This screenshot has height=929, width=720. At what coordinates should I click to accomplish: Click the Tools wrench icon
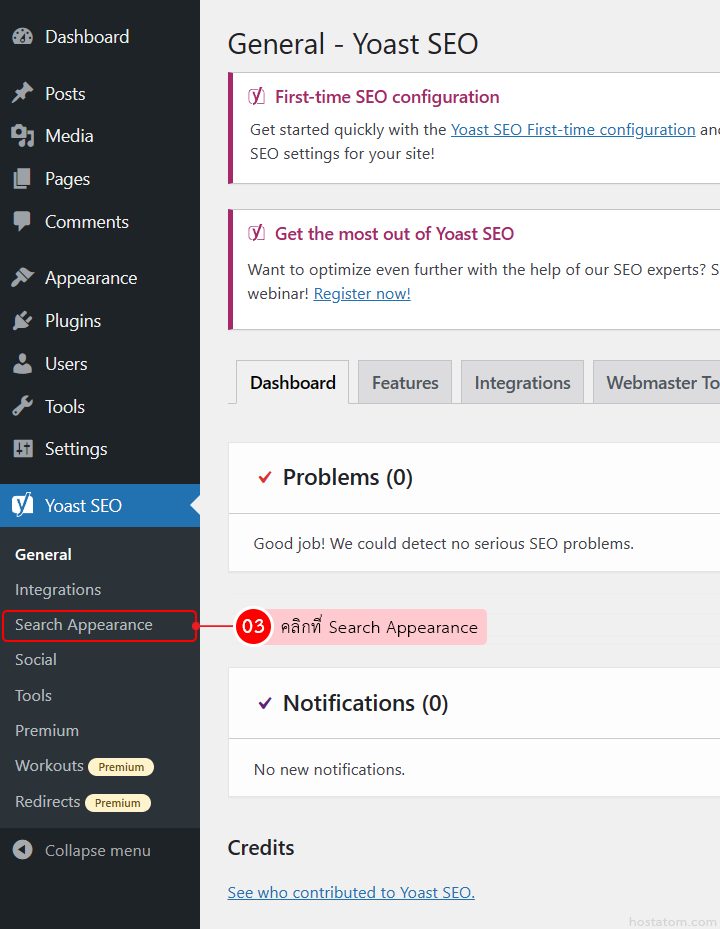tap(22, 407)
